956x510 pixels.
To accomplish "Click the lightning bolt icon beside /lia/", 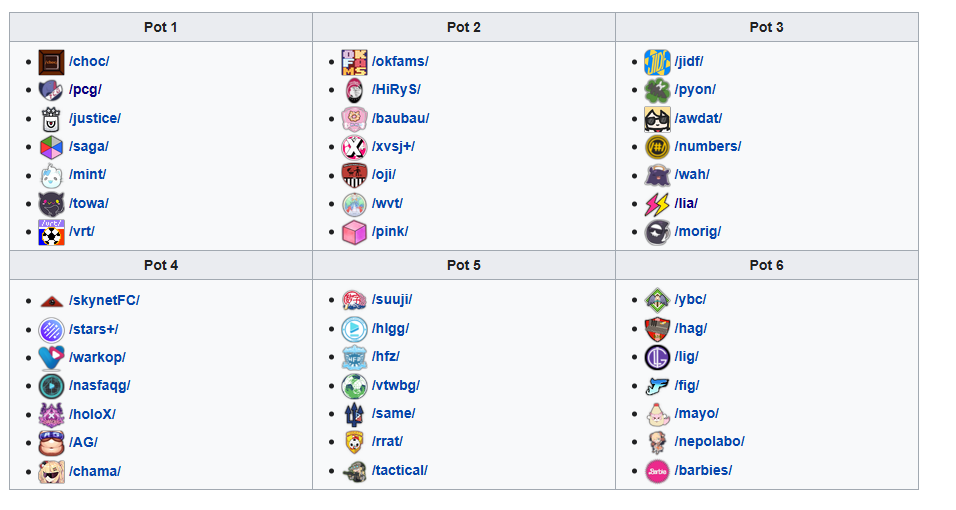I will pyautogui.click(x=657, y=204).
